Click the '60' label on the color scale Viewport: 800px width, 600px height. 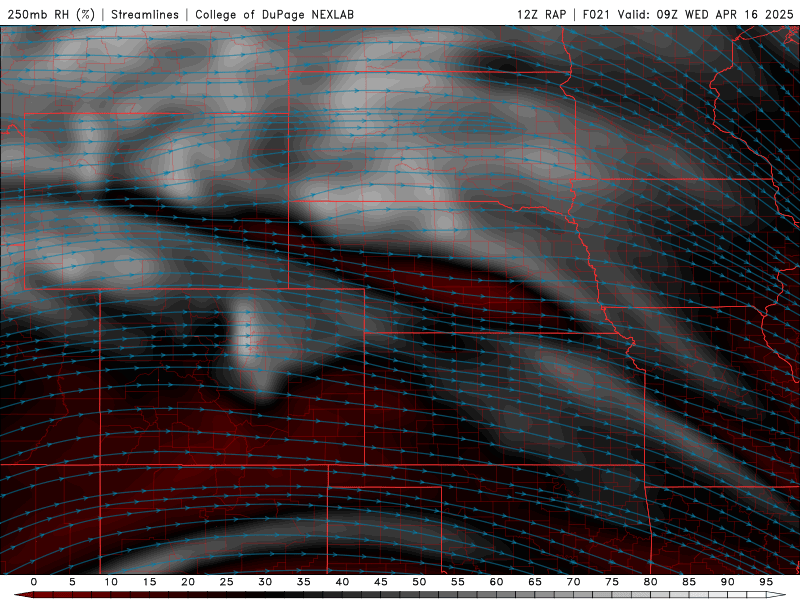pos(496,582)
